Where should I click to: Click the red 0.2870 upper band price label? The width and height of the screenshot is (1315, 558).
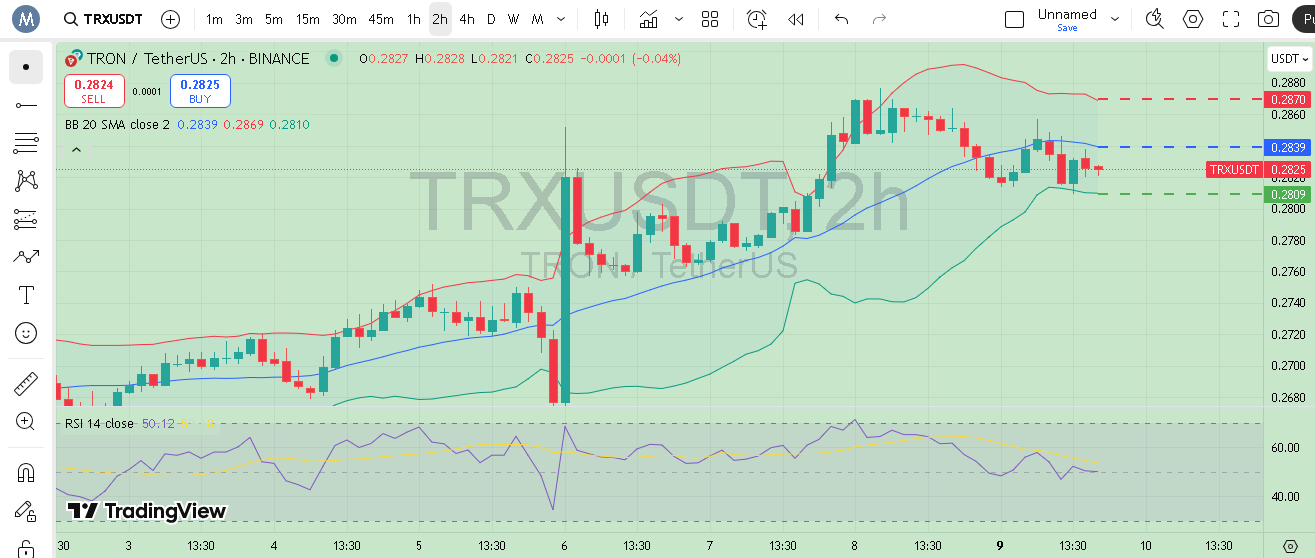1288,99
